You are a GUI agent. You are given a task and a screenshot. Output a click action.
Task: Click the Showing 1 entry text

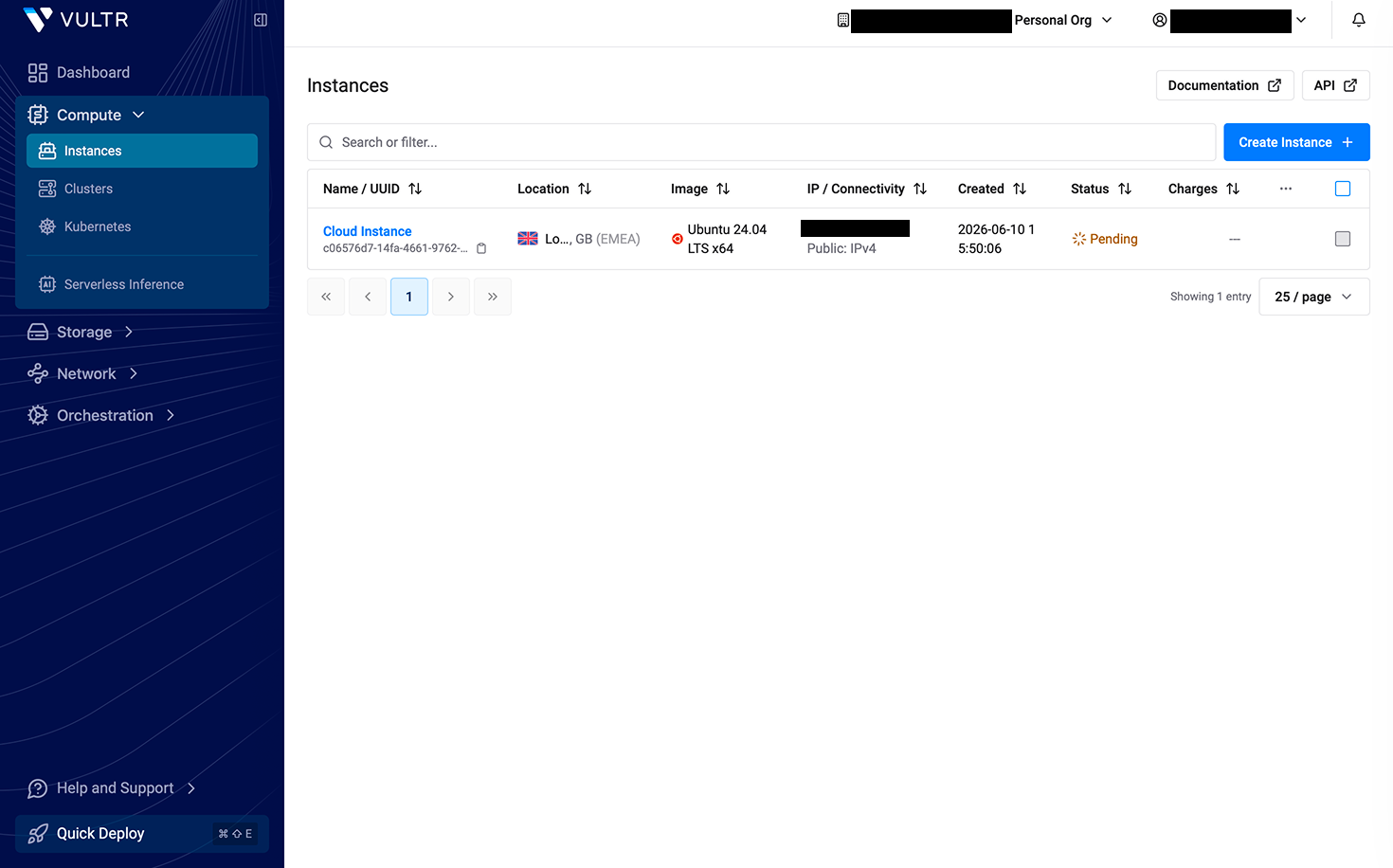pos(1210,297)
